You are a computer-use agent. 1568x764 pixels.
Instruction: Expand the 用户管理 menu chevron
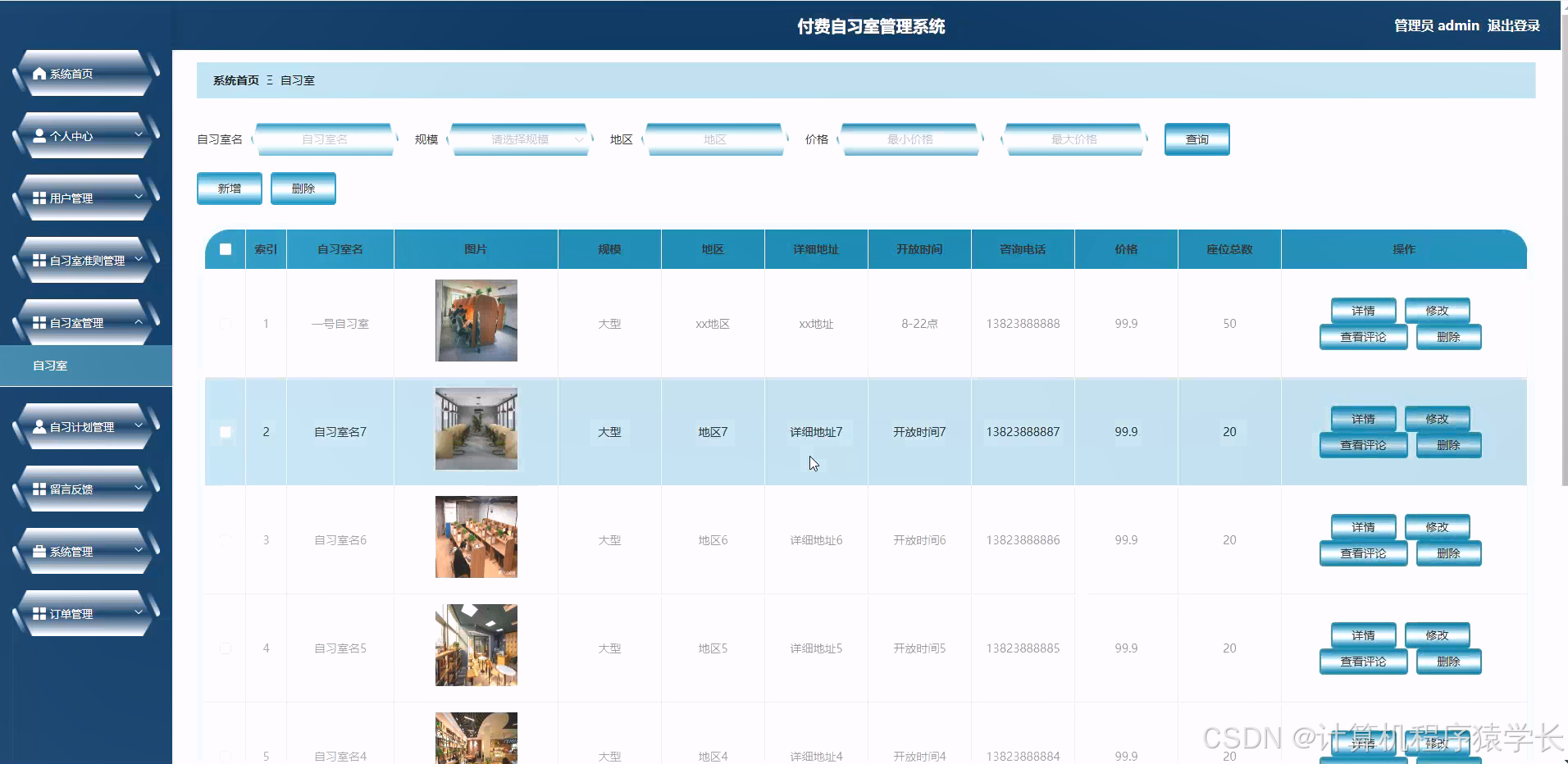click(x=139, y=197)
